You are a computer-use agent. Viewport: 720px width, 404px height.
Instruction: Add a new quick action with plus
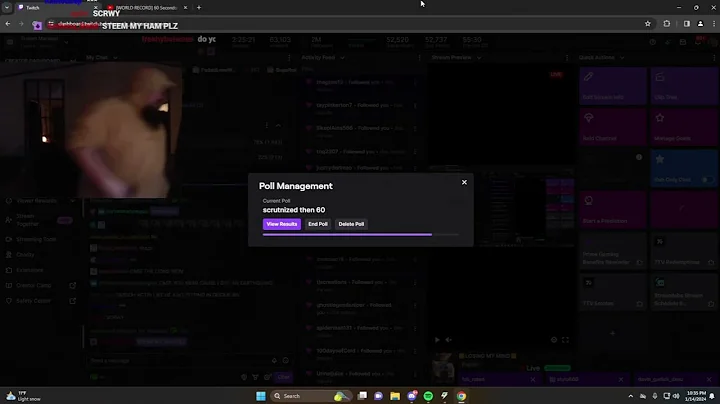(x=613, y=333)
